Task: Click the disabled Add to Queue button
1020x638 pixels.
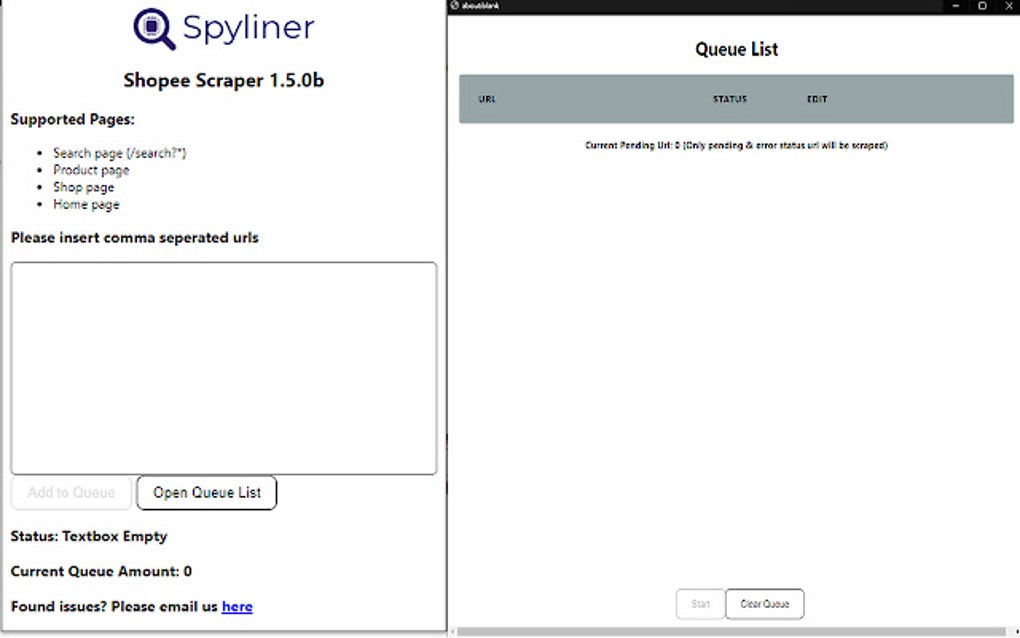Action: pos(70,492)
